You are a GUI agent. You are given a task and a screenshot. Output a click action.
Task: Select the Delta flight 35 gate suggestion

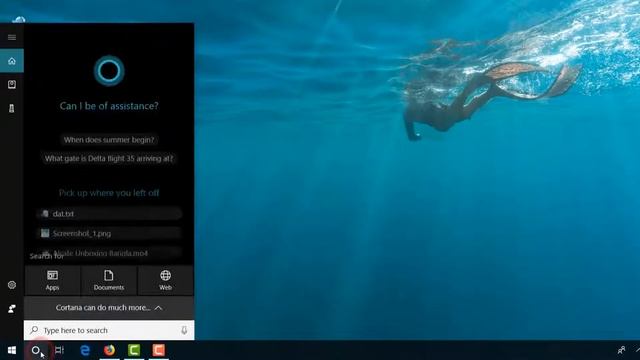[109, 158]
